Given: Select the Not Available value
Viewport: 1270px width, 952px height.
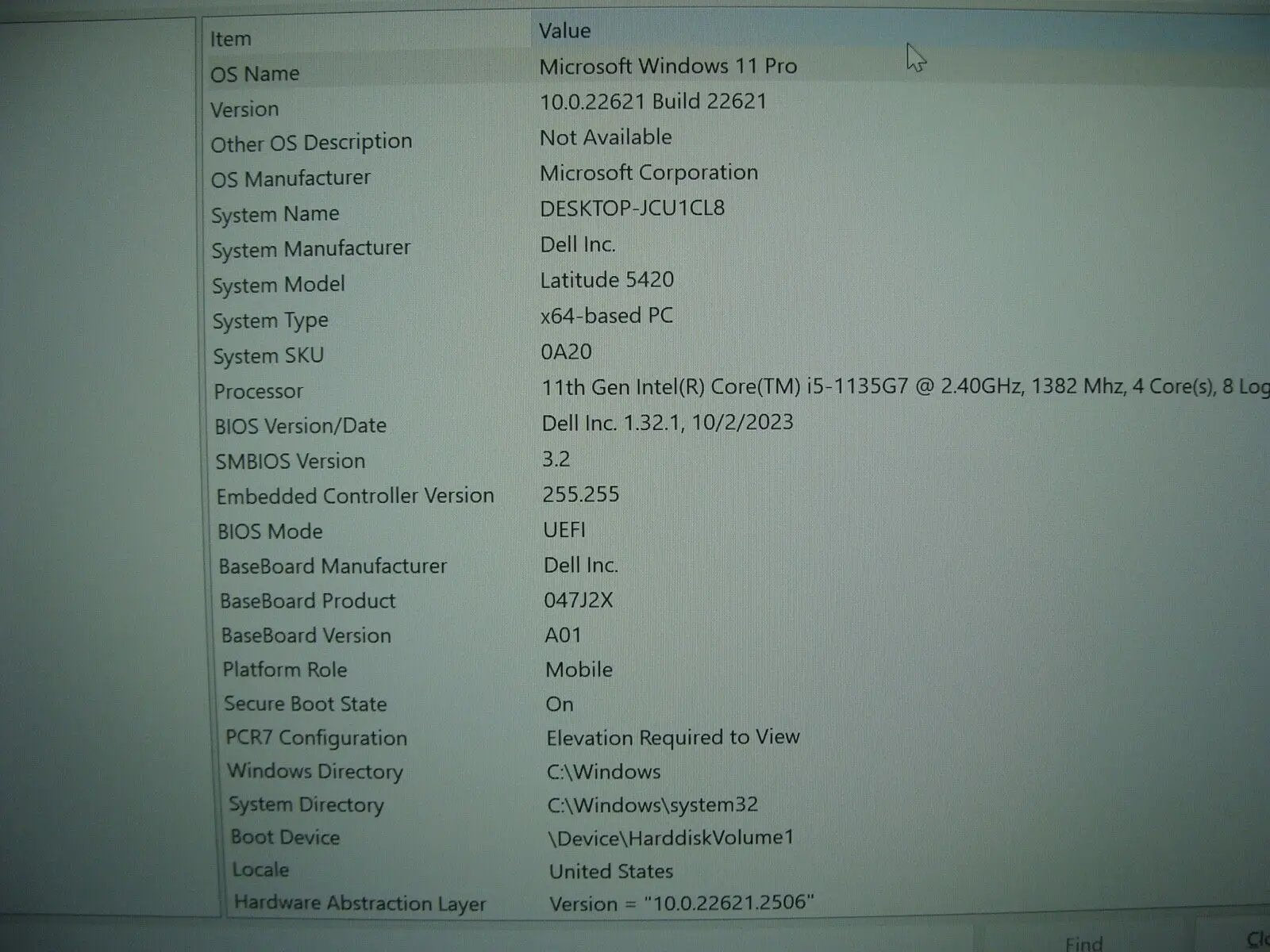Looking at the screenshot, I should pos(606,137).
